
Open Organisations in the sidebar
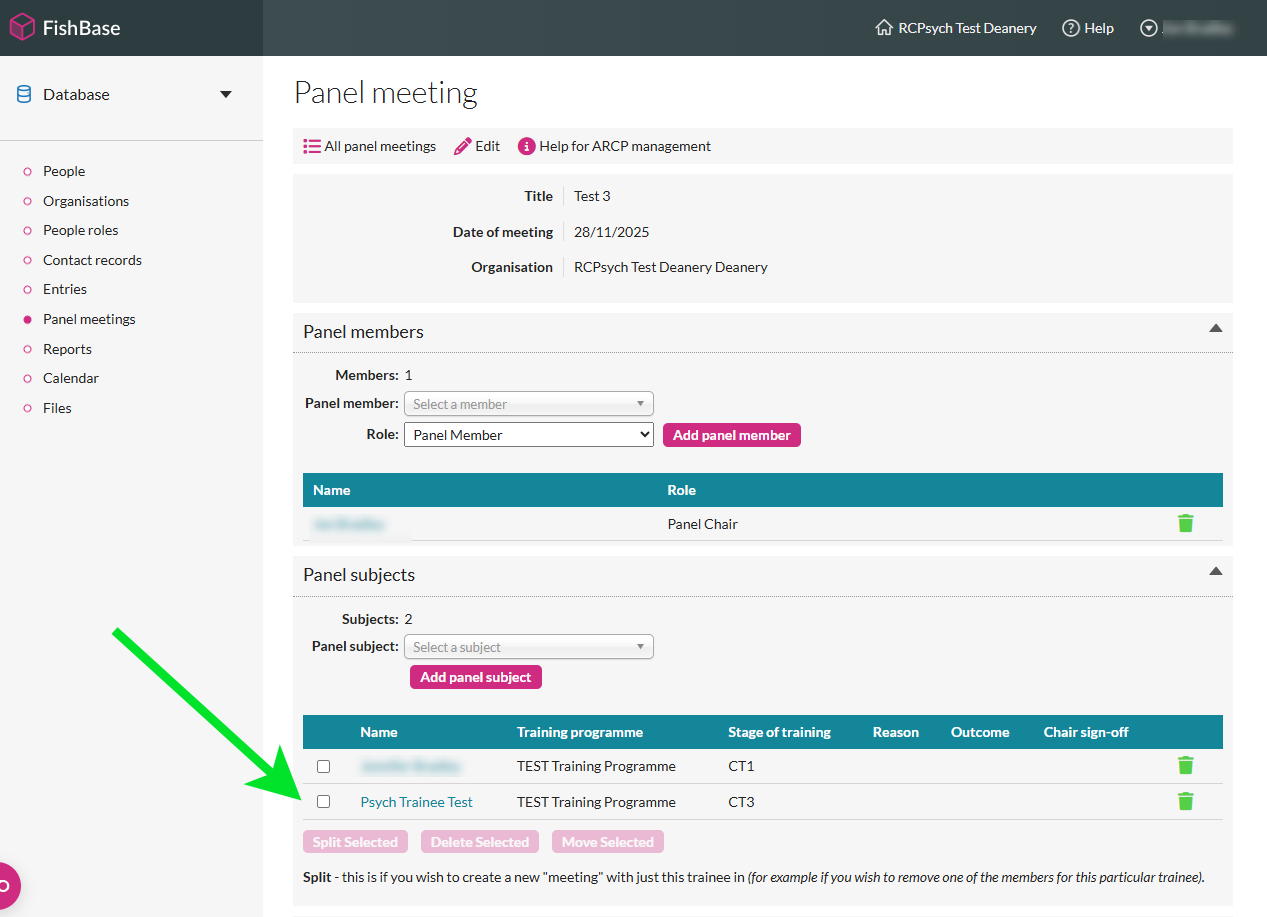pyautogui.click(x=86, y=201)
